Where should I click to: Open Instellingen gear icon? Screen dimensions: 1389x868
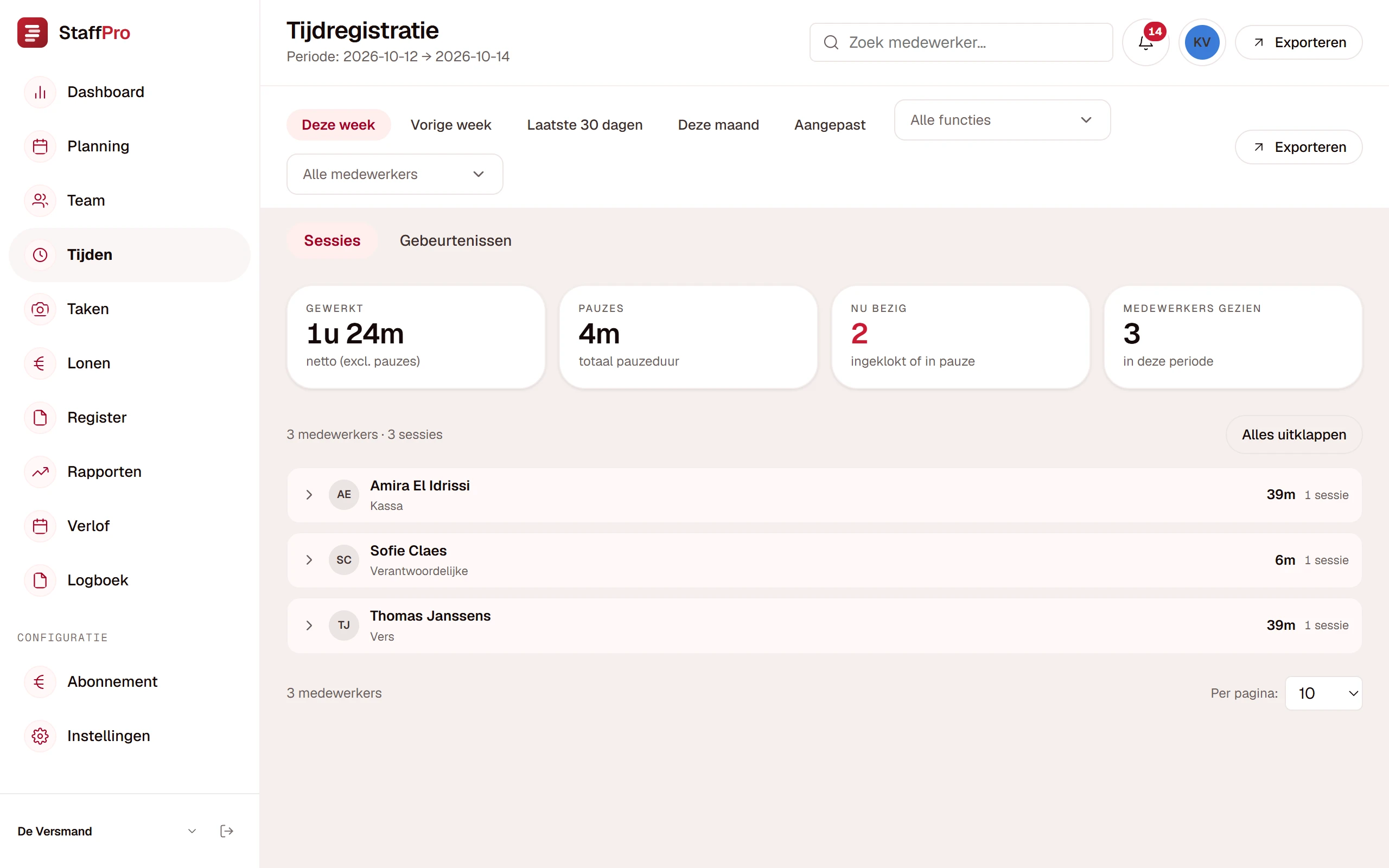[x=40, y=736]
